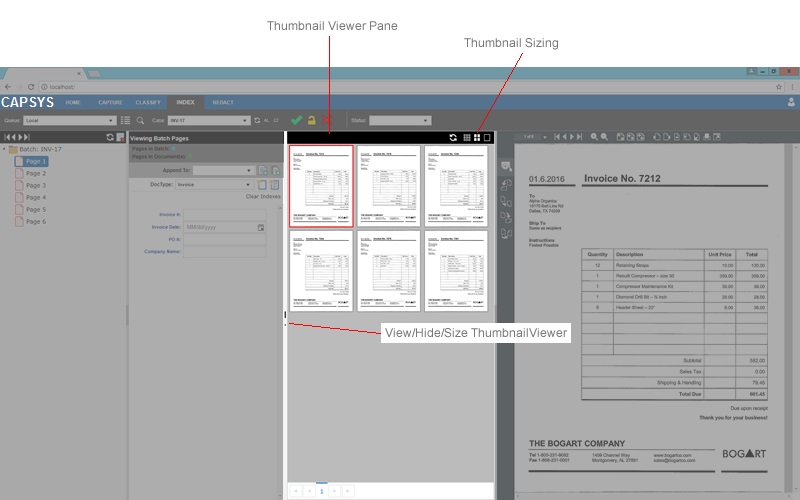
Task: Select Page 4 in the batch tree
Action: pos(36,198)
